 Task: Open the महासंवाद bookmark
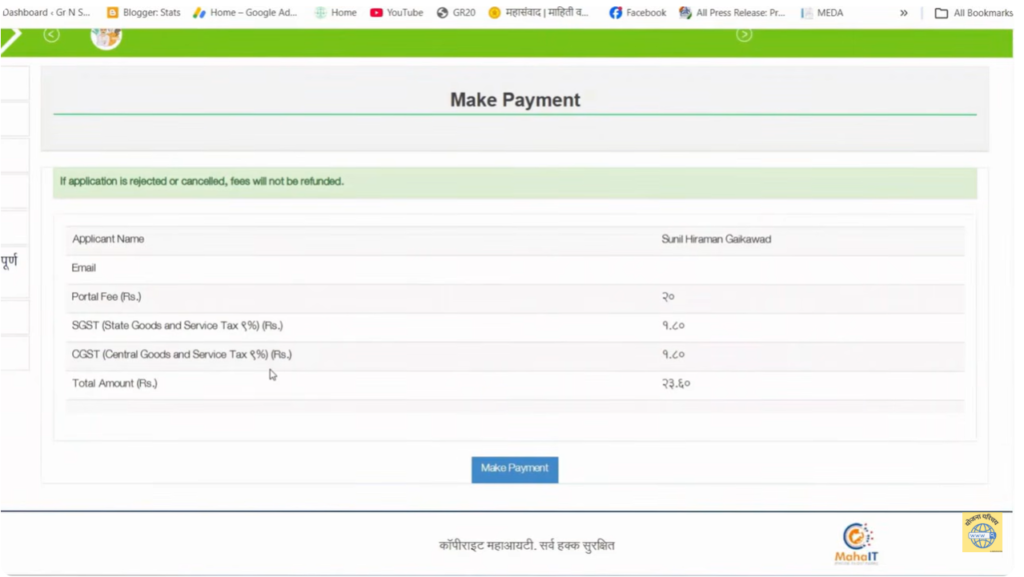(x=538, y=13)
